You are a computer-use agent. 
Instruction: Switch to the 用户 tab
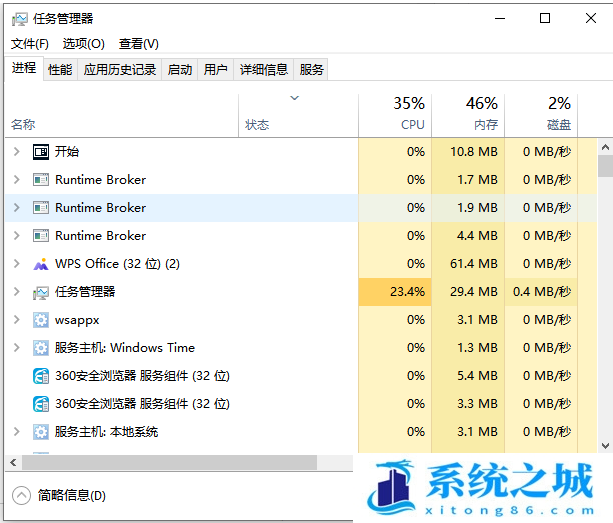point(215,70)
